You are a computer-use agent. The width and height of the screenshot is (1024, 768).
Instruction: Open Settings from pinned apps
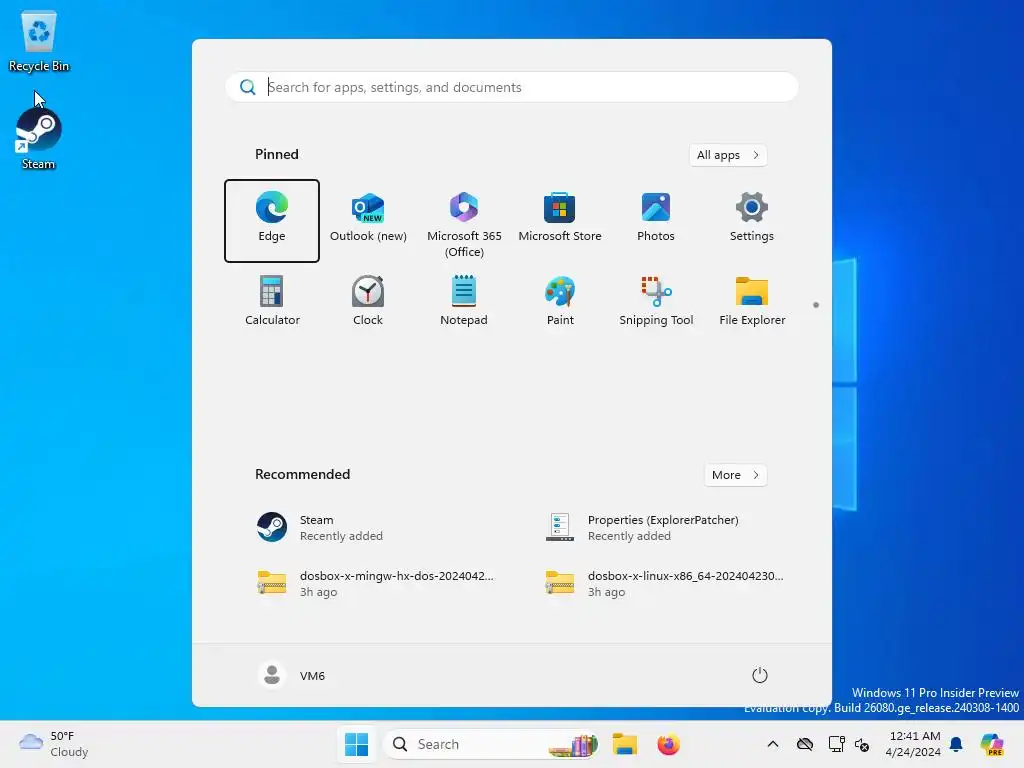click(x=752, y=221)
